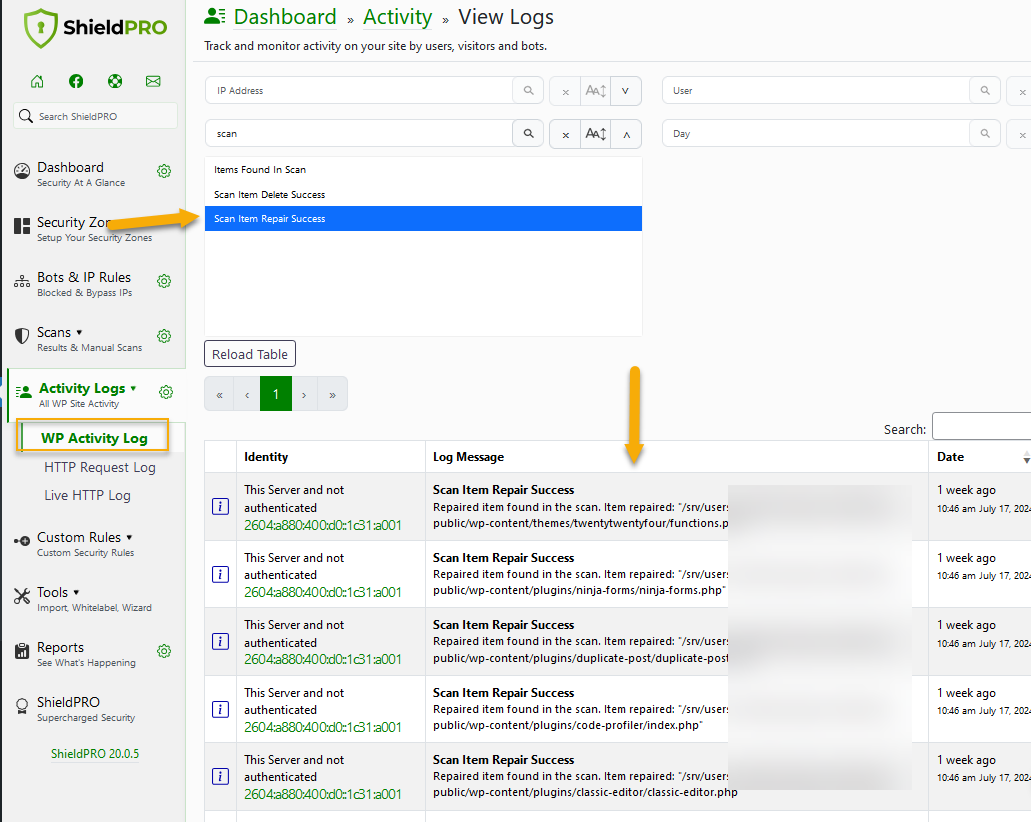
Task: Open Activity Logs gear icon
Action: pyautogui.click(x=166, y=393)
